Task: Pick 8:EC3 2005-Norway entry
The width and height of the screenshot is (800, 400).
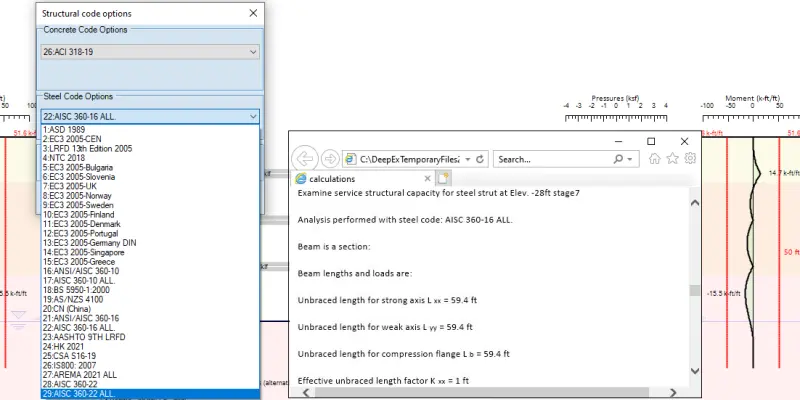Action: 77,195
